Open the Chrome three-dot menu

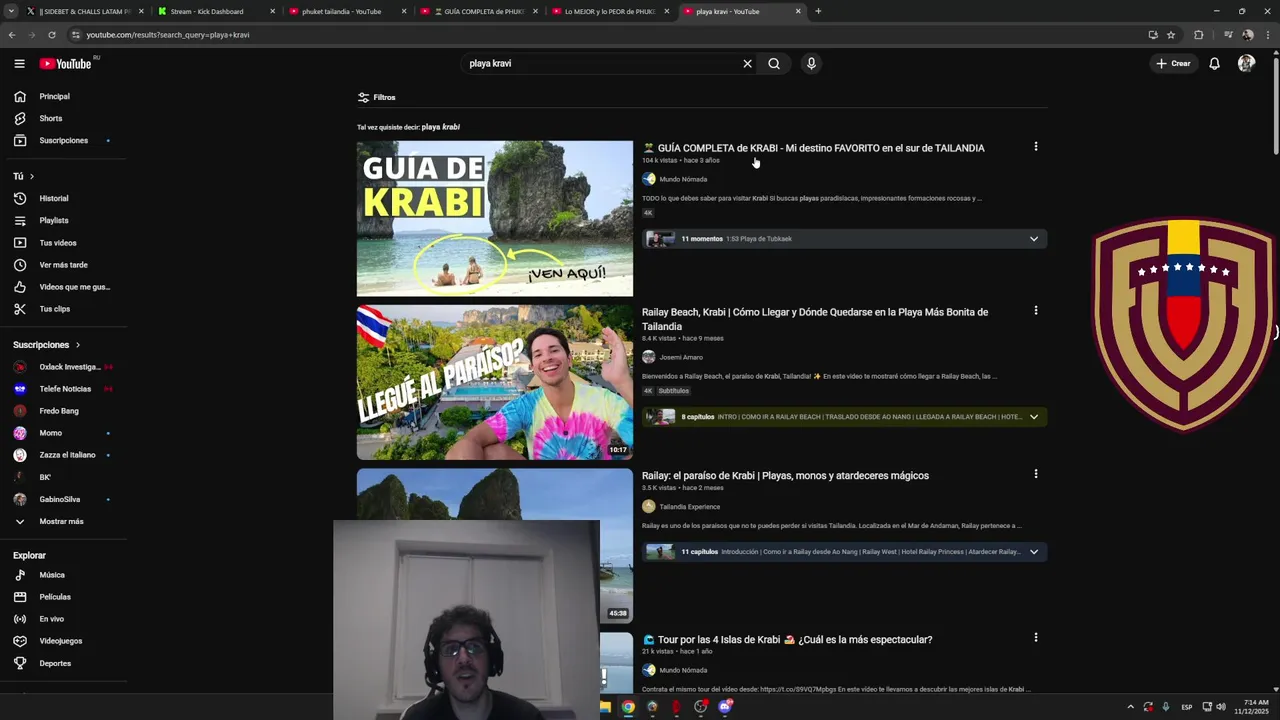coord(1266,35)
